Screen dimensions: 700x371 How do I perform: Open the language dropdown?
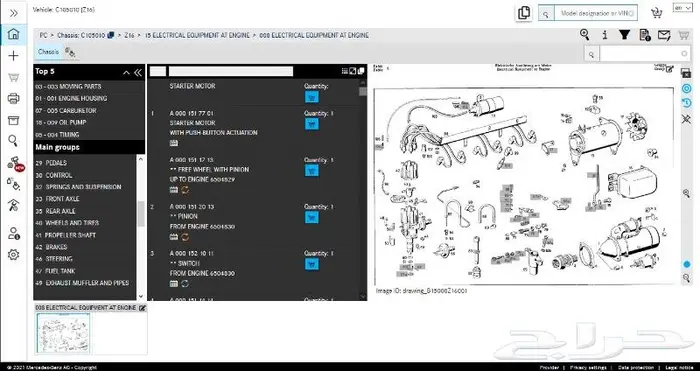coord(683,8)
